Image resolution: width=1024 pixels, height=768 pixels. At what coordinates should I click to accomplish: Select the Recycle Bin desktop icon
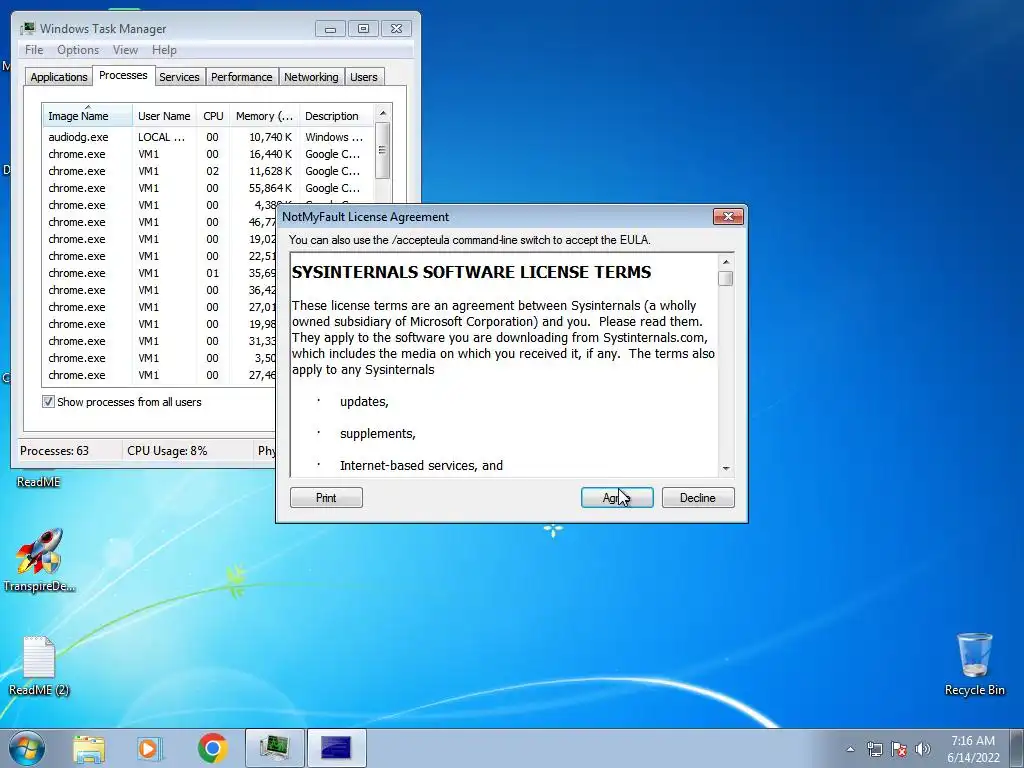coord(974,664)
